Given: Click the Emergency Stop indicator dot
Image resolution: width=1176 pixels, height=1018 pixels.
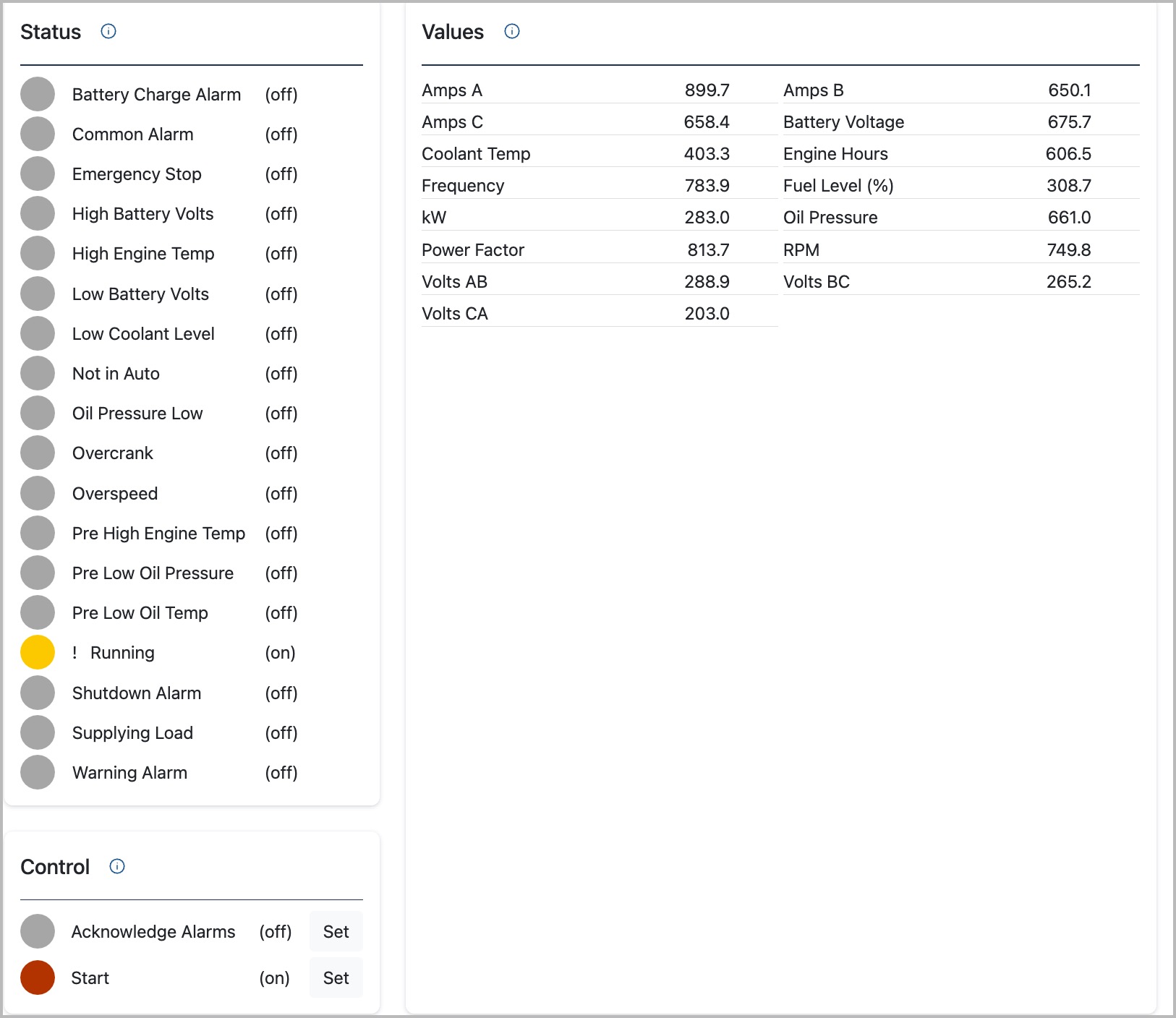Looking at the screenshot, I should [x=38, y=174].
